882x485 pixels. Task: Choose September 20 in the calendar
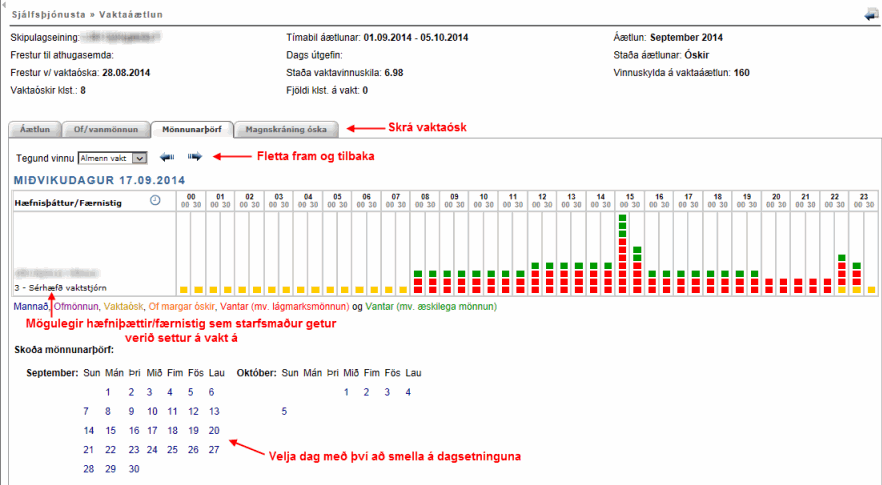click(214, 430)
